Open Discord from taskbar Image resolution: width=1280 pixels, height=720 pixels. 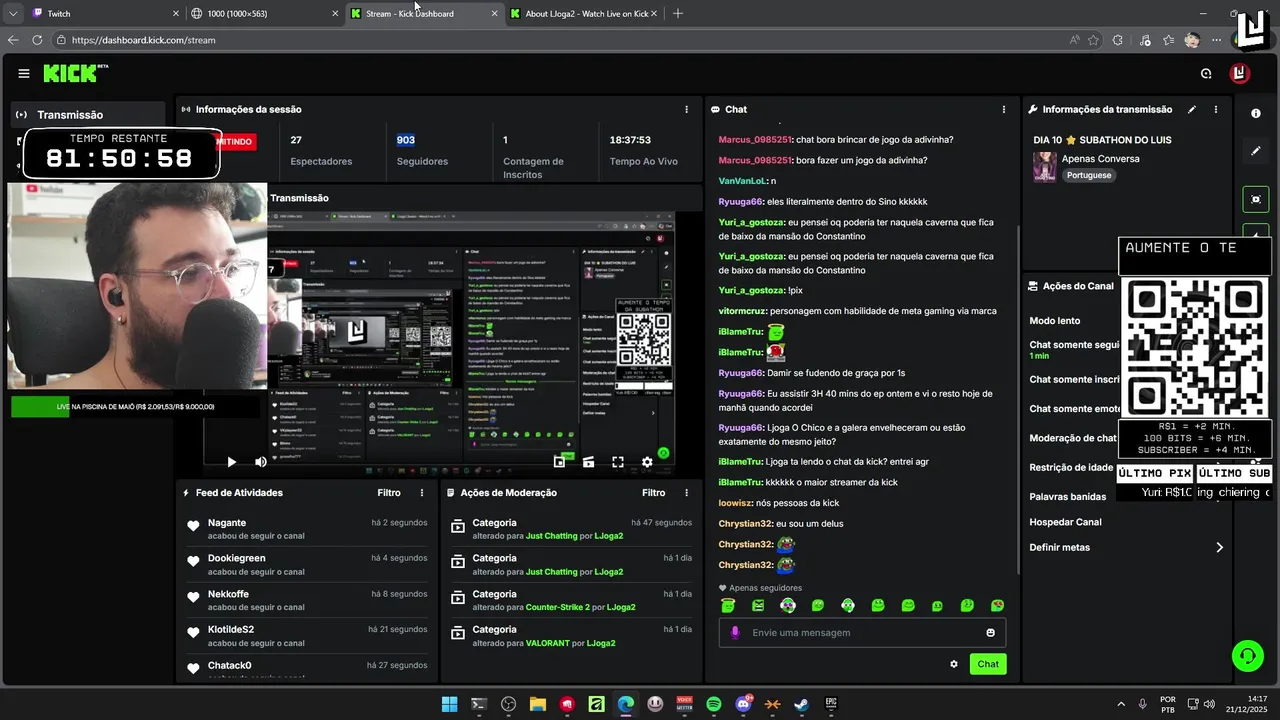coord(743,704)
